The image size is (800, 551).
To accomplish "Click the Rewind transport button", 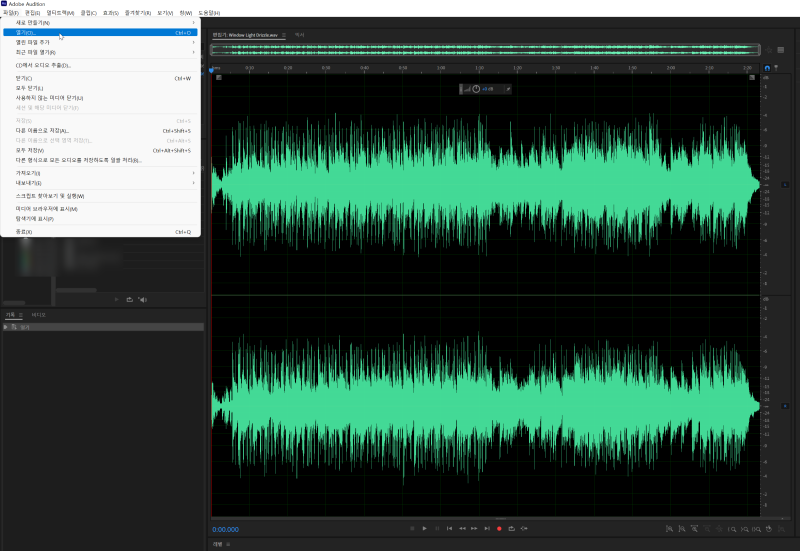I will click(x=462, y=529).
